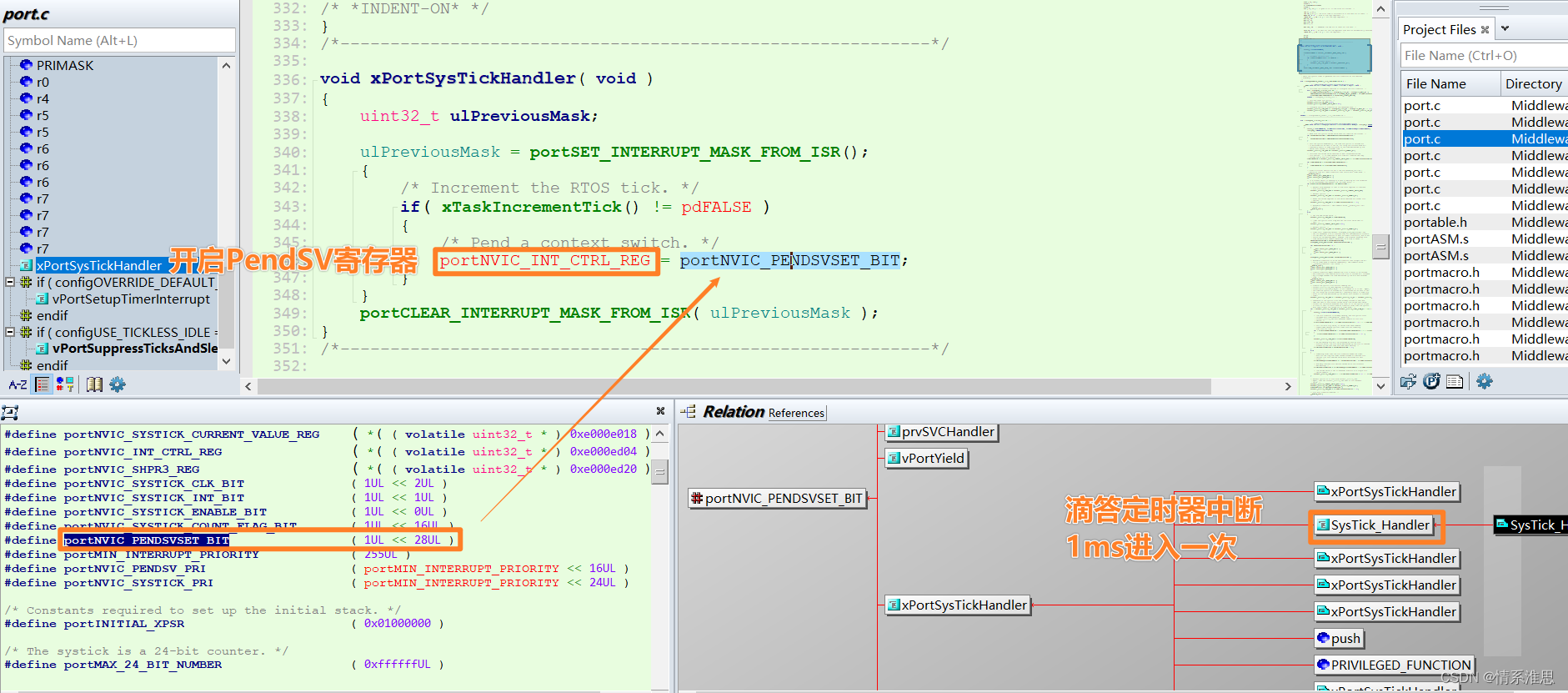Click the add project P+ icon

point(1431,382)
